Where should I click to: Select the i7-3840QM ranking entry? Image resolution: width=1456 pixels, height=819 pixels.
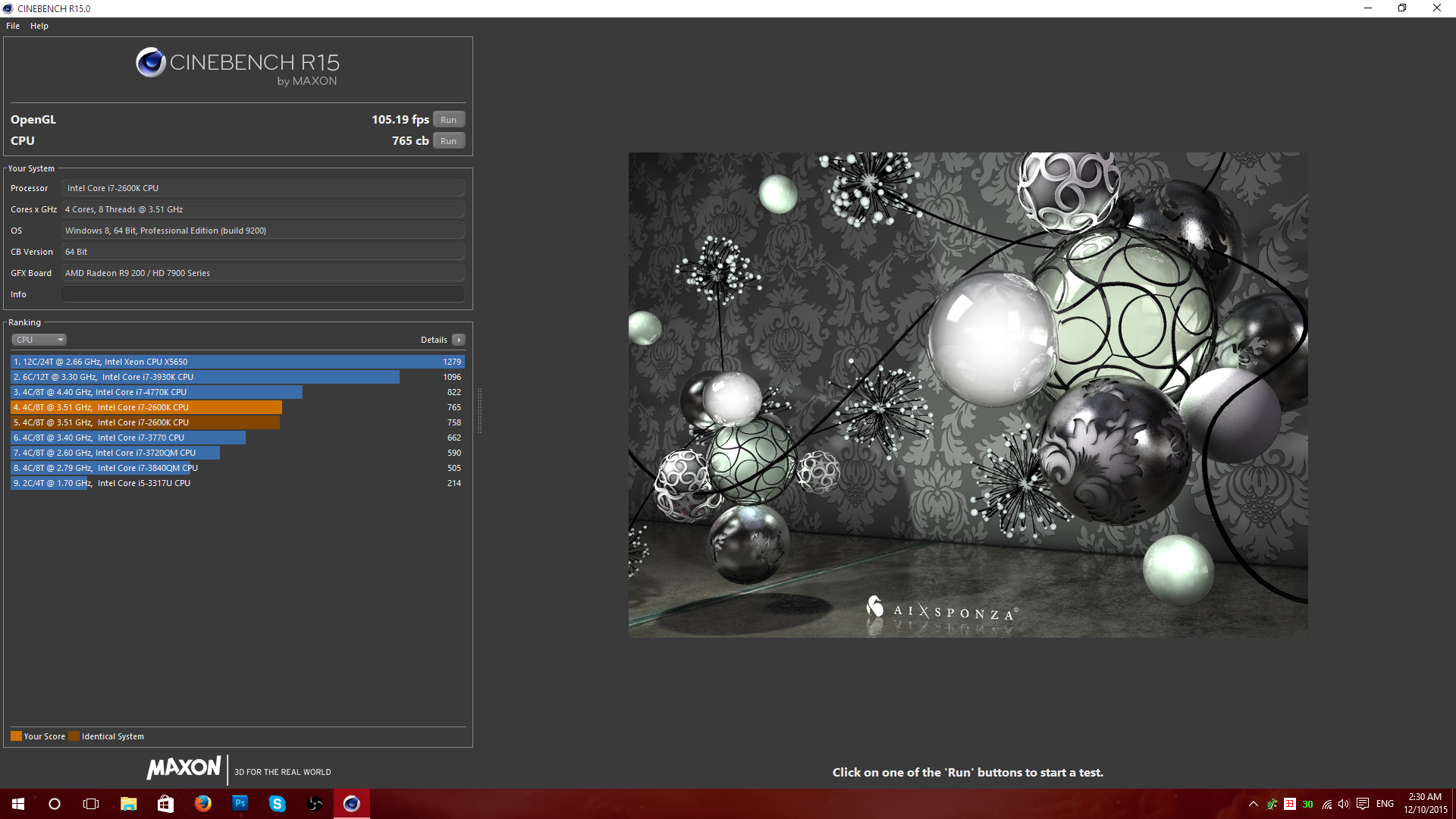tap(237, 468)
